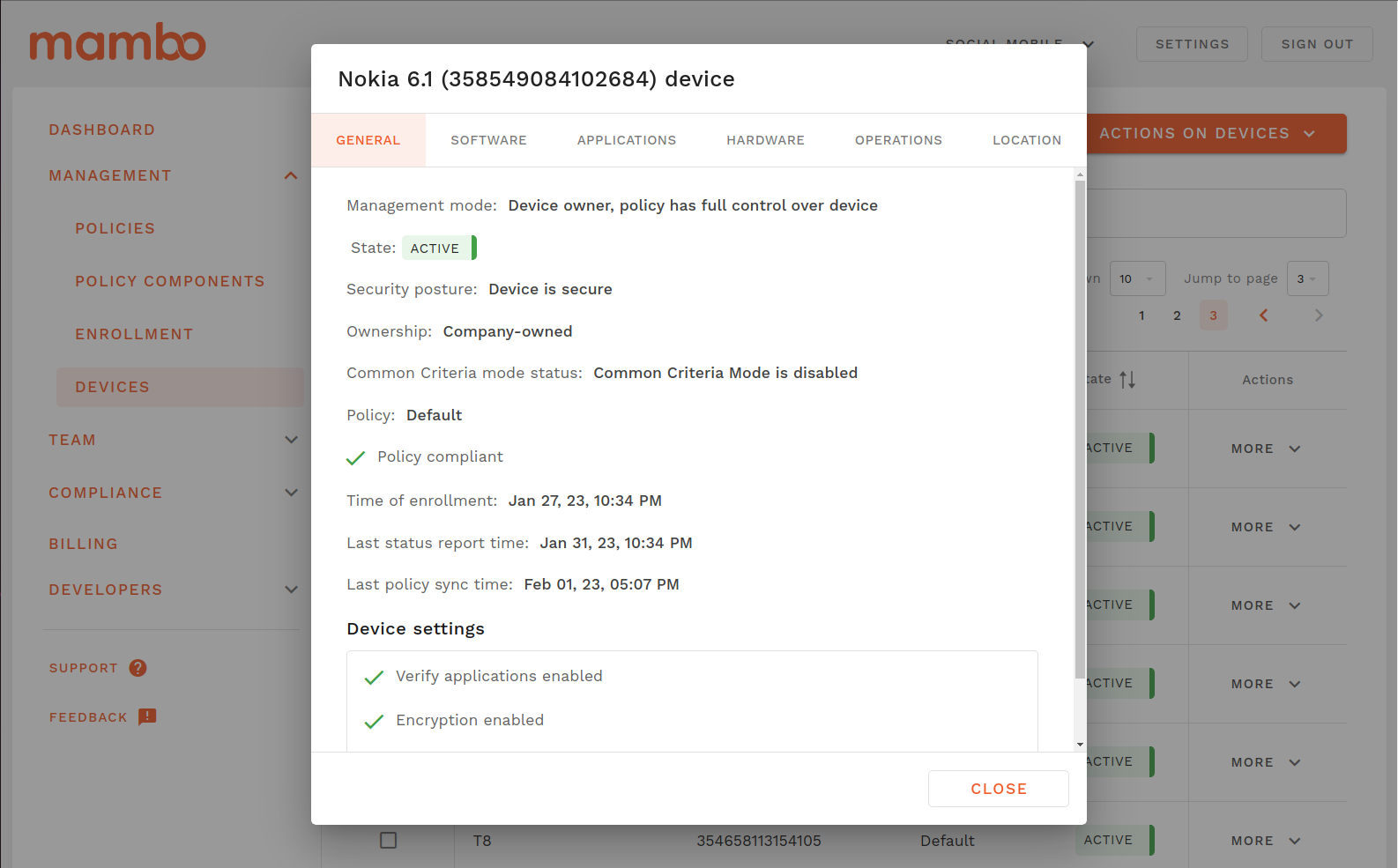Screen dimensions: 1398x868
Task: Click the dialog vertical scrollbar thumb
Action: tap(1080, 429)
